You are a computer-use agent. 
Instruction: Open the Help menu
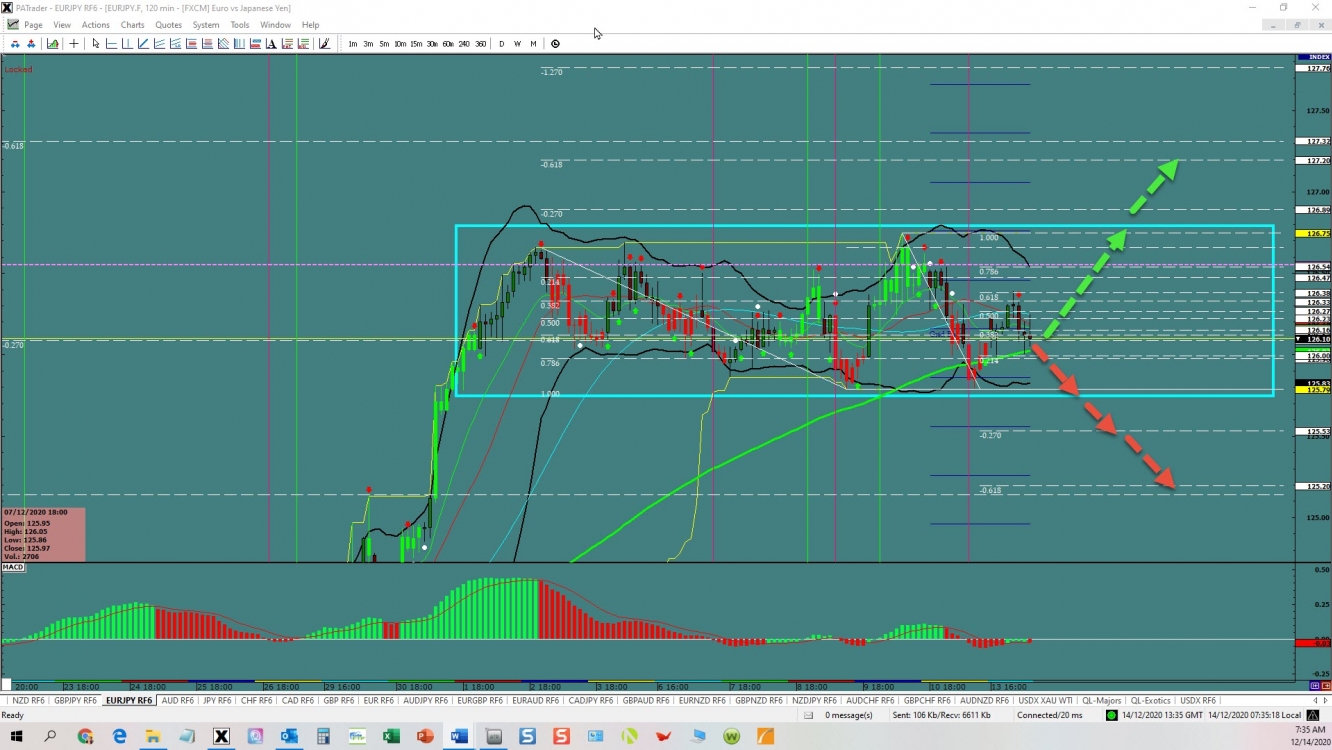coord(311,25)
